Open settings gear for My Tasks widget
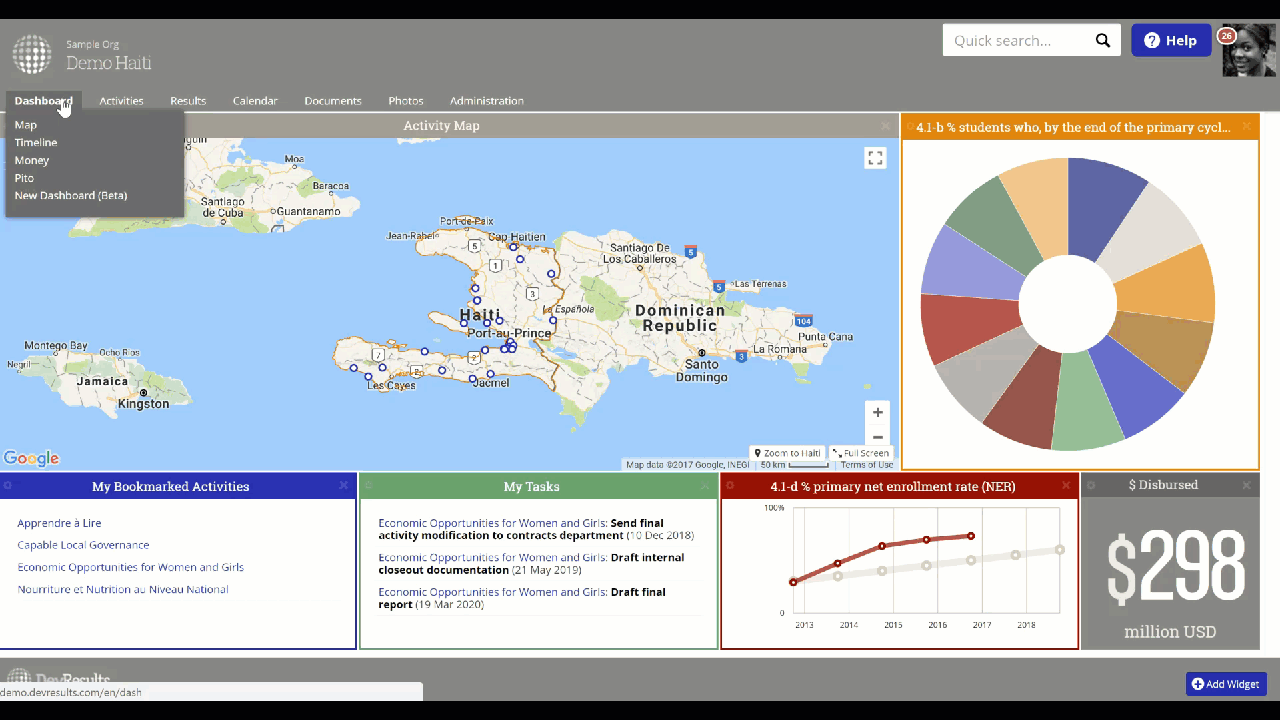The height and width of the screenshot is (720, 1280). [368, 486]
